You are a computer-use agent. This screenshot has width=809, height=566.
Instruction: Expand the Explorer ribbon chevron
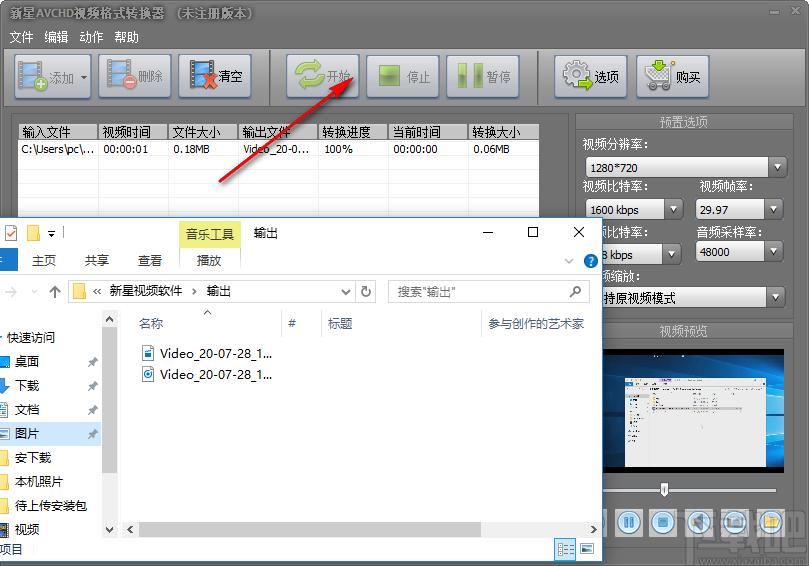pos(569,261)
